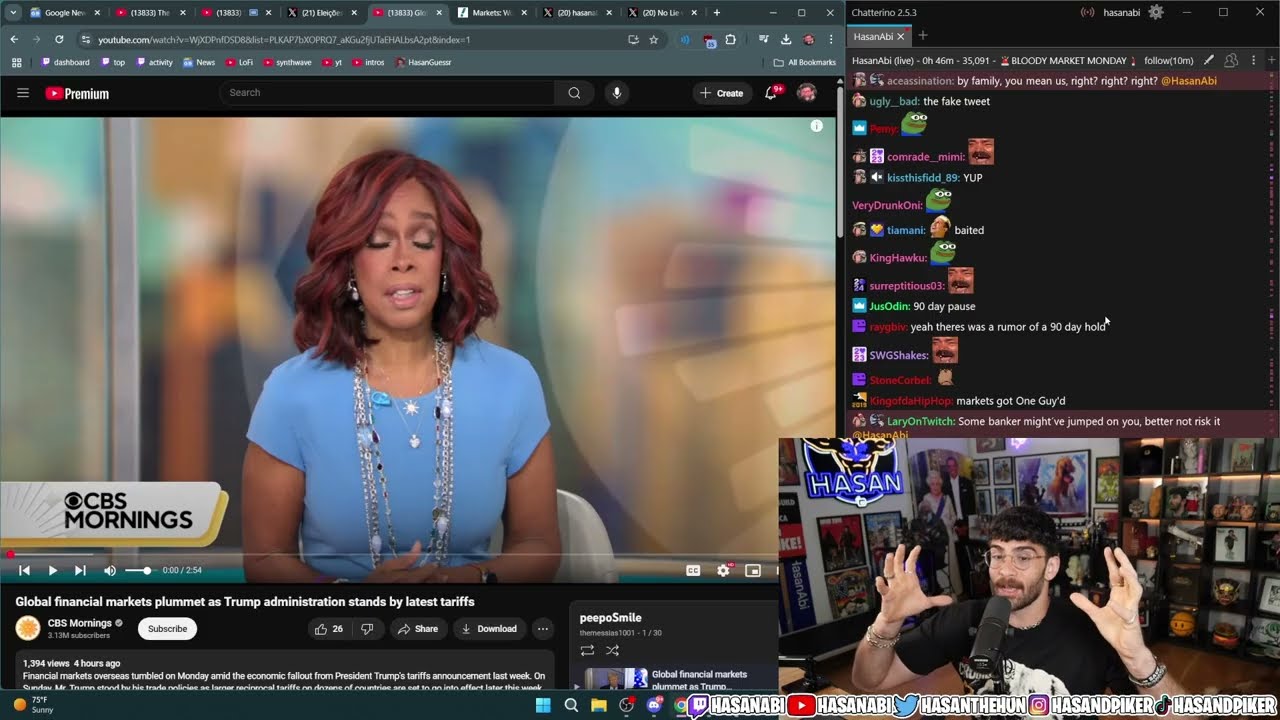This screenshot has height=720, width=1280.
Task: Open the LoFi bookmark
Action: point(239,62)
